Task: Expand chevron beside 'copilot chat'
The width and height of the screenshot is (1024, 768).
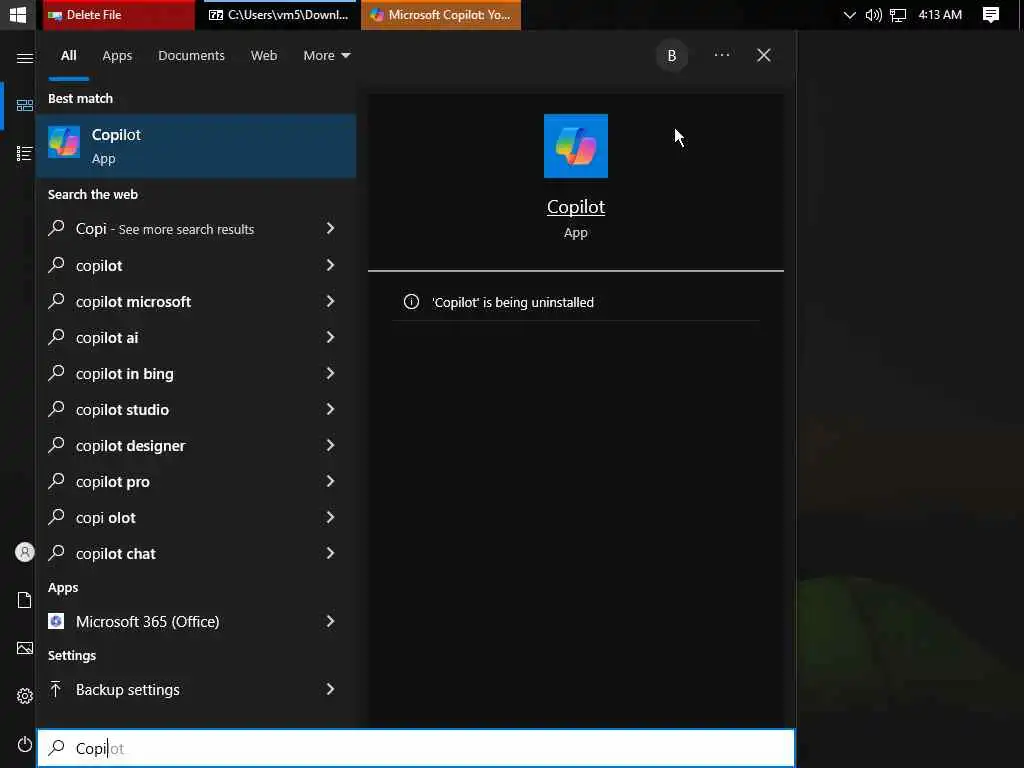Action: 330,553
